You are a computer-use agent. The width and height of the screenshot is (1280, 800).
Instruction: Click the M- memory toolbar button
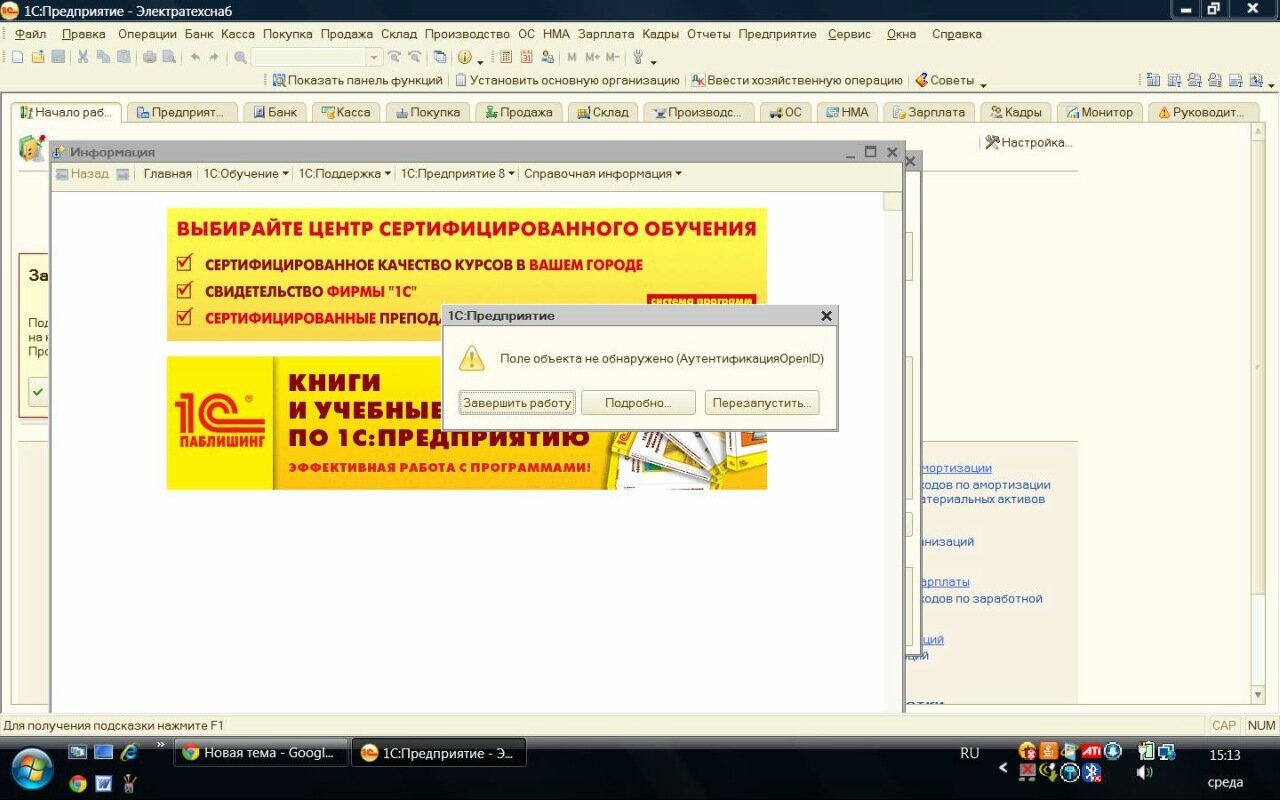(x=612, y=57)
